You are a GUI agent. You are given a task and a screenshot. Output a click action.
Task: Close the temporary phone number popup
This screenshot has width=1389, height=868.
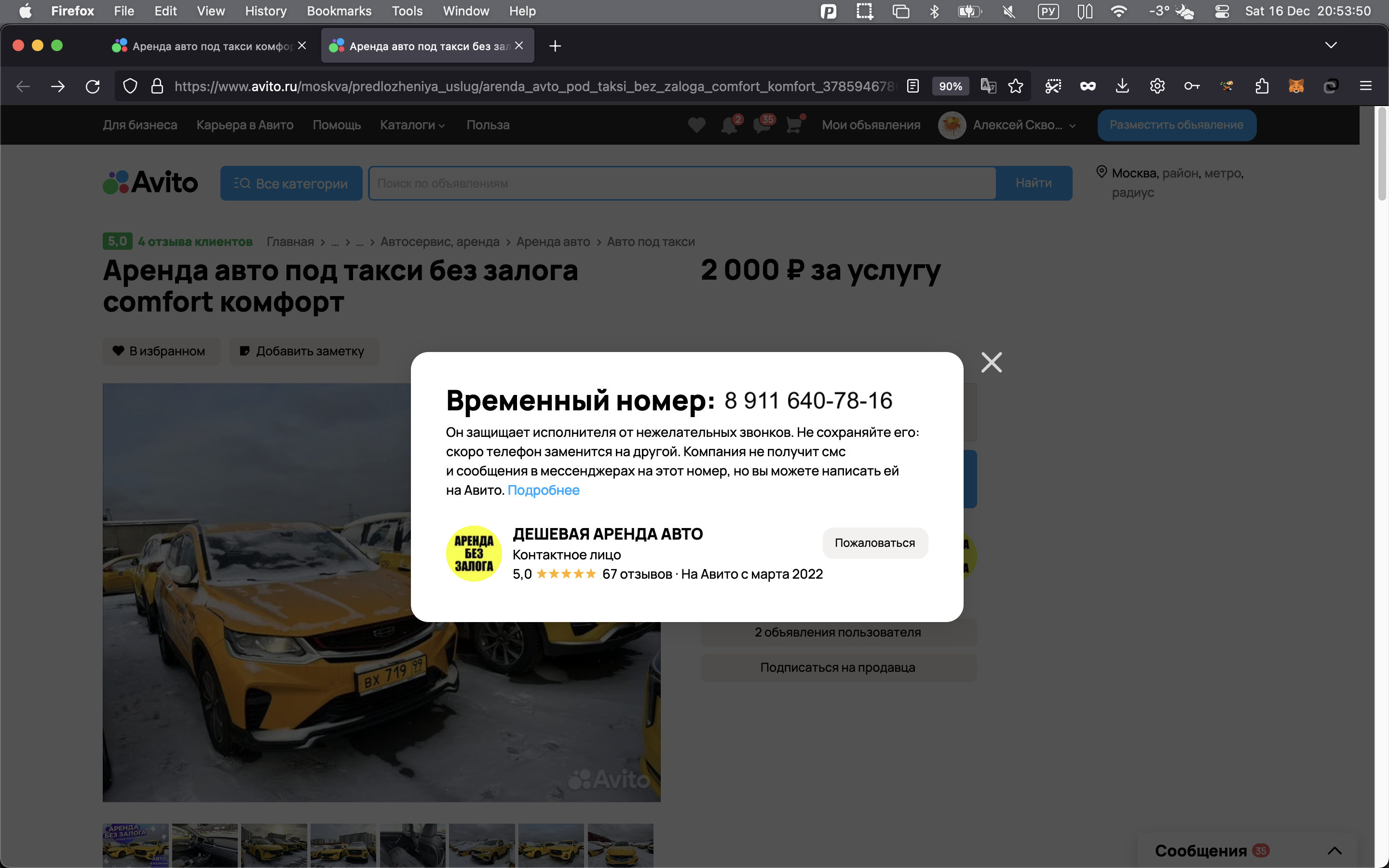[x=991, y=362]
